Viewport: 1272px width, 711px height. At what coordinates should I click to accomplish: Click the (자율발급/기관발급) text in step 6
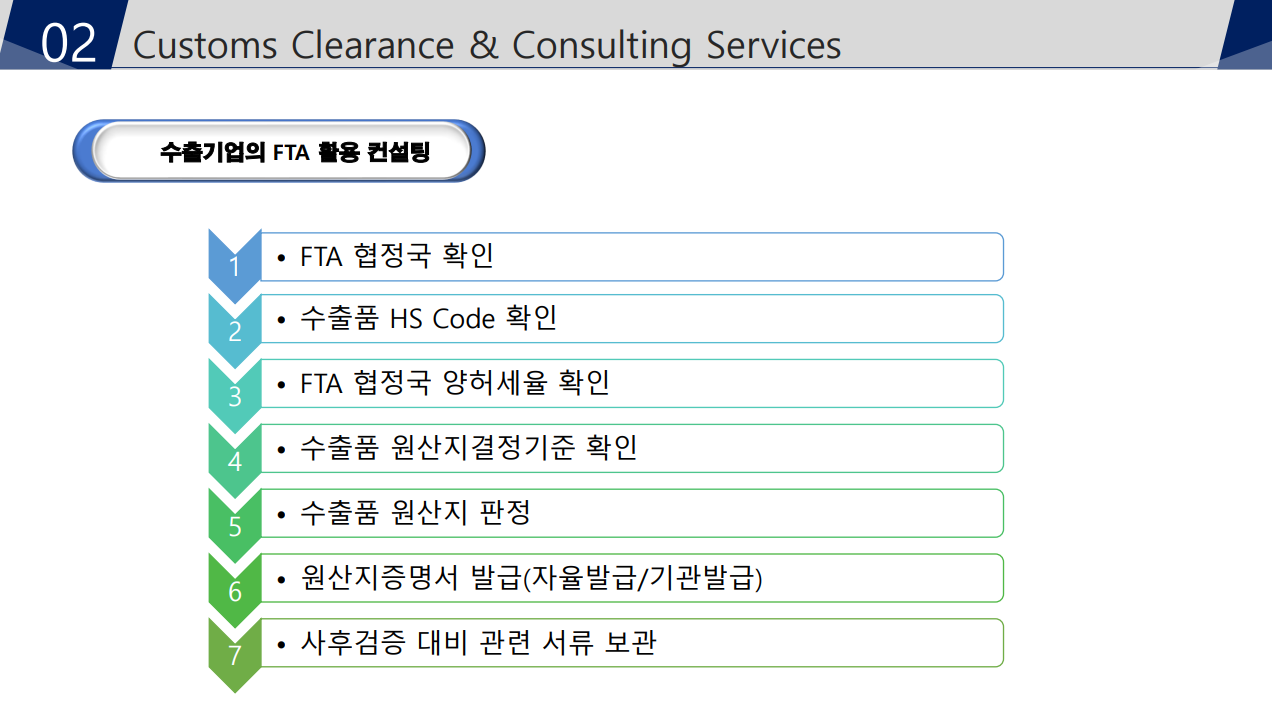pyautogui.click(x=643, y=579)
